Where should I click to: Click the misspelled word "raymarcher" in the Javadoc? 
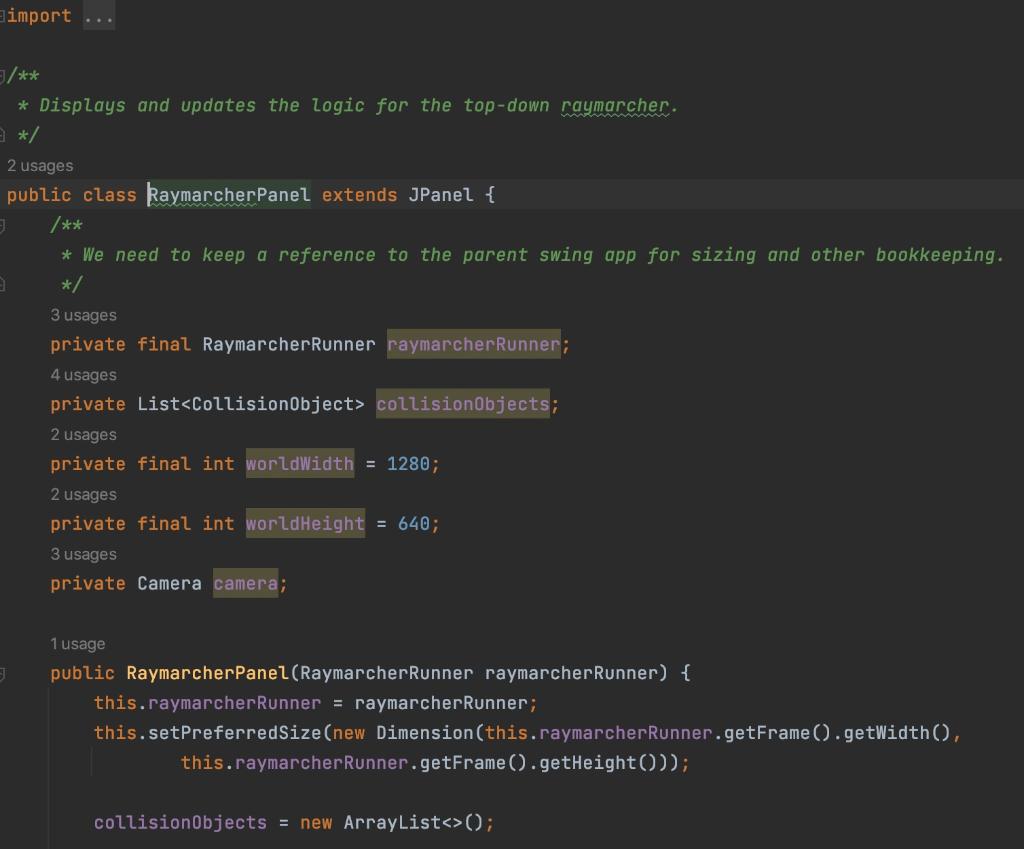[x=617, y=105]
